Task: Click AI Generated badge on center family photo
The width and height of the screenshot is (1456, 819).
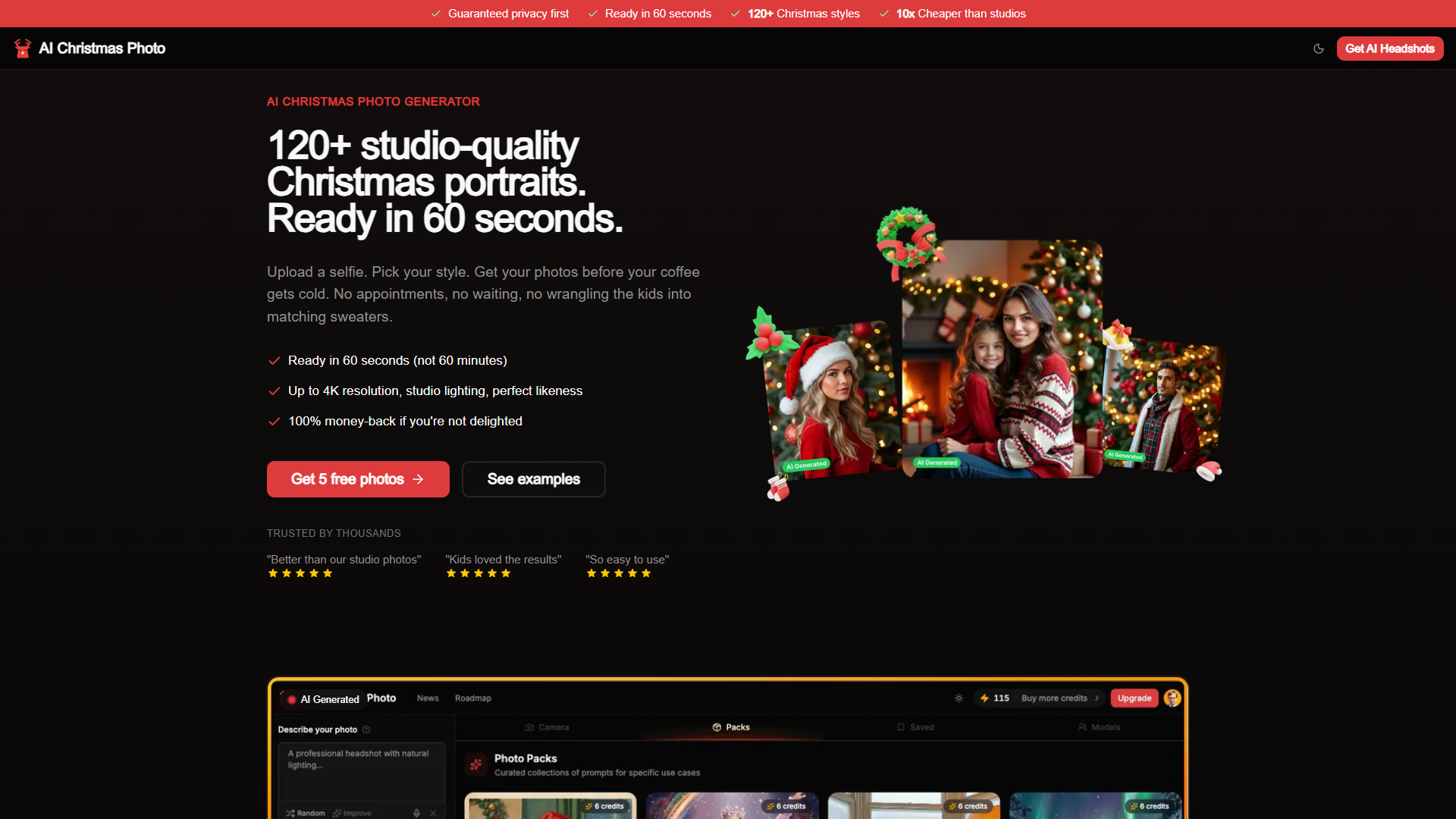Action: 937,463
